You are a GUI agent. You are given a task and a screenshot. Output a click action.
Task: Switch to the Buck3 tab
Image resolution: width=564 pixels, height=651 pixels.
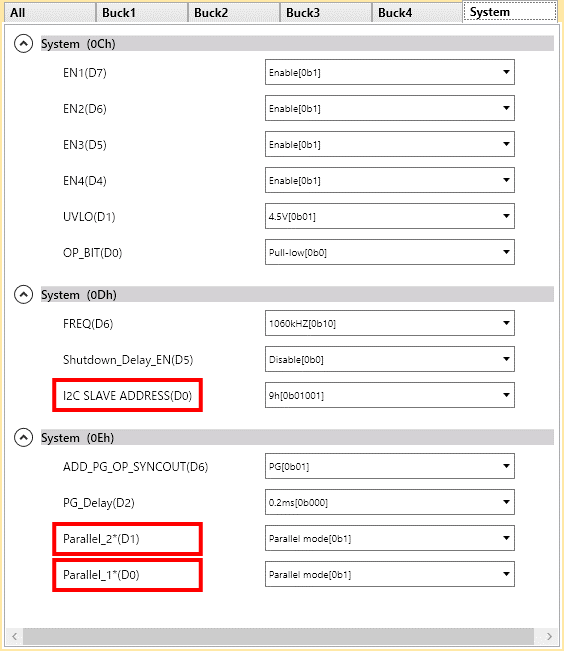click(x=326, y=12)
